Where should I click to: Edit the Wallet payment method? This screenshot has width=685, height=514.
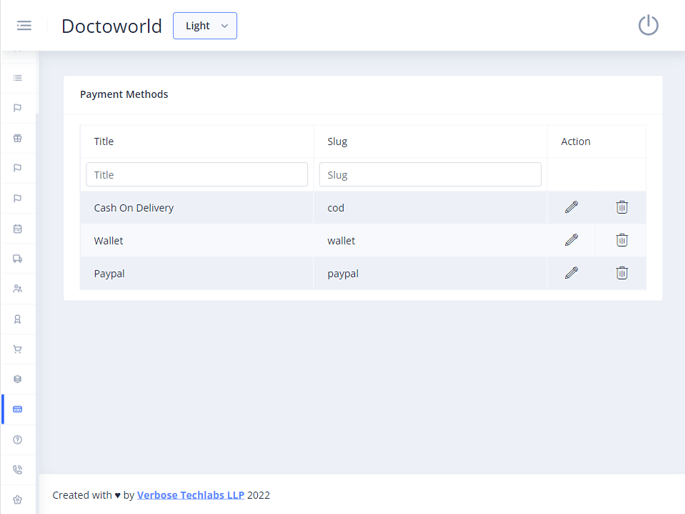(571, 240)
